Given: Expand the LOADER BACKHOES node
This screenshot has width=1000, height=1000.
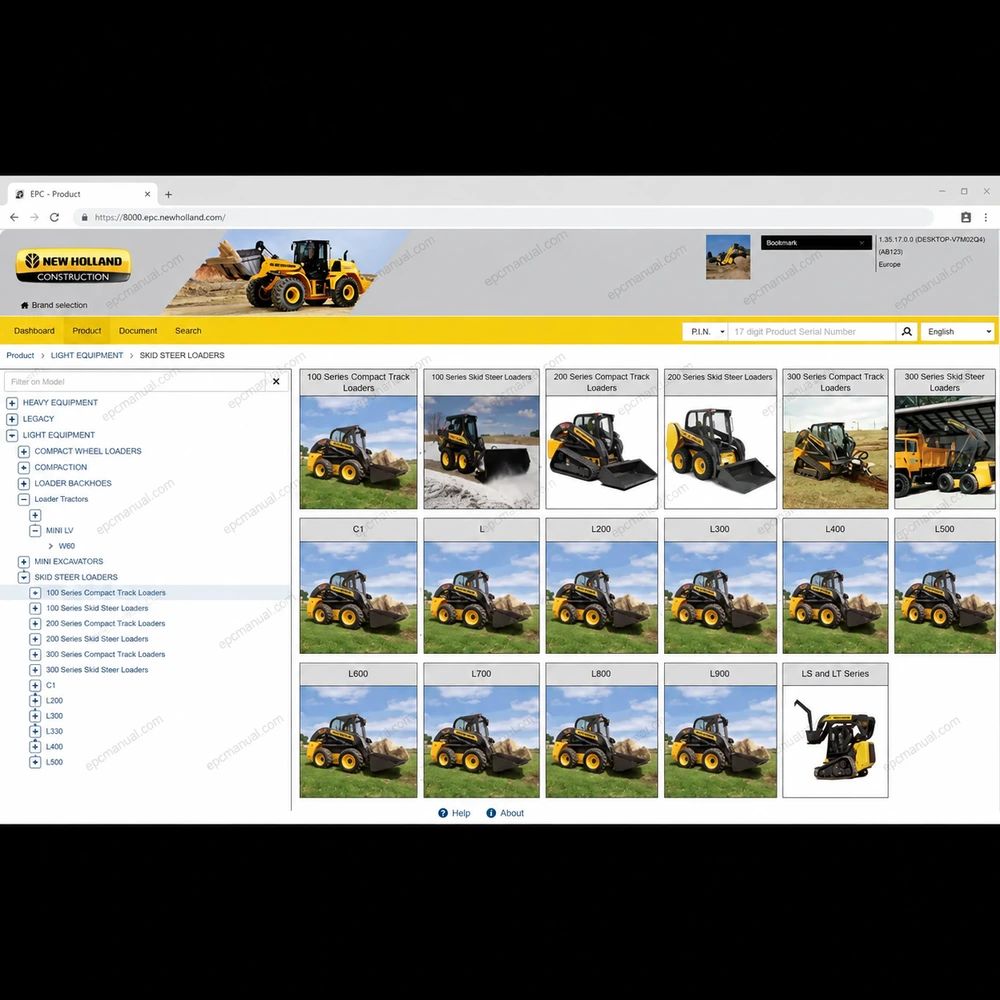Looking at the screenshot, I should pos(24,483).
